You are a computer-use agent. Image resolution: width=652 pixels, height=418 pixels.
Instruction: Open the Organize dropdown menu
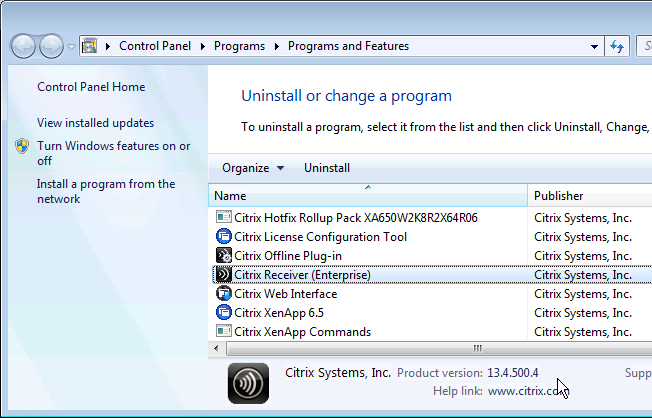click(253, 168)
